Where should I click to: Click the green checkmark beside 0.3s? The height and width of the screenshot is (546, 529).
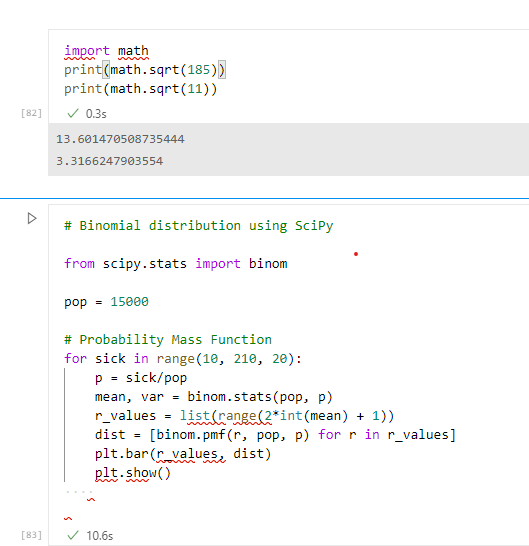click(x=72, y=113)
